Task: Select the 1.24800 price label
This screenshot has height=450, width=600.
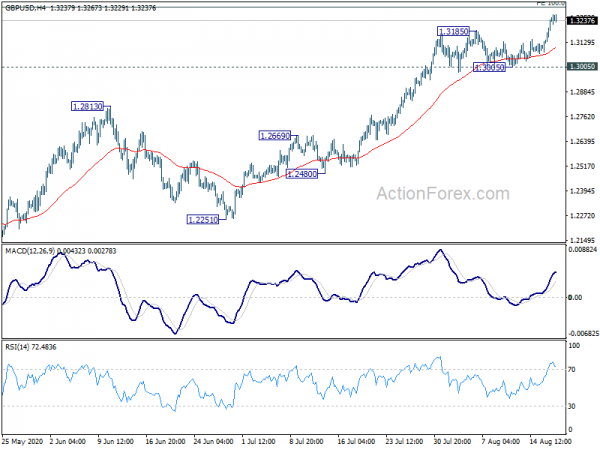Action: tap(302, 174)
